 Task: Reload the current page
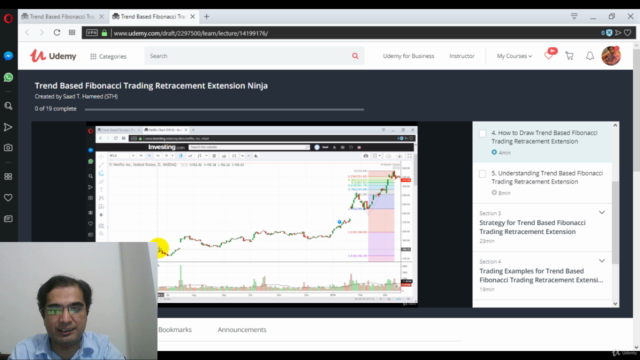coord(57,33)
